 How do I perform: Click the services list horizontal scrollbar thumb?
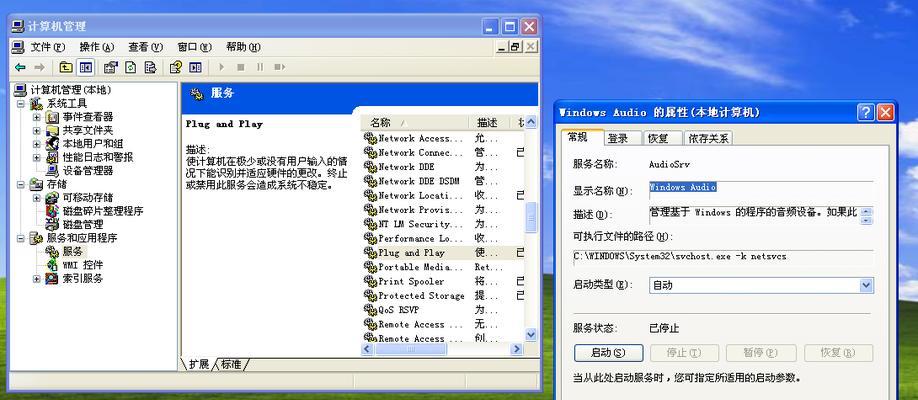click(410, 349)
